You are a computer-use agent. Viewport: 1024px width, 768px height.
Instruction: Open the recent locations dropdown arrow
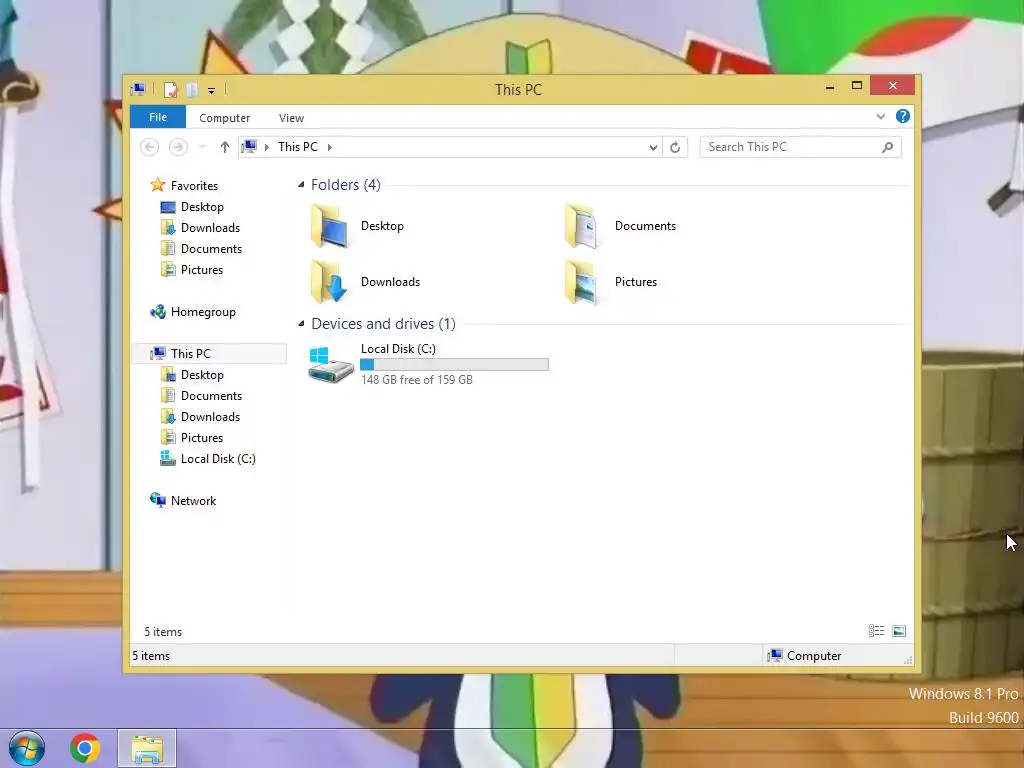[x=202, y=147]
